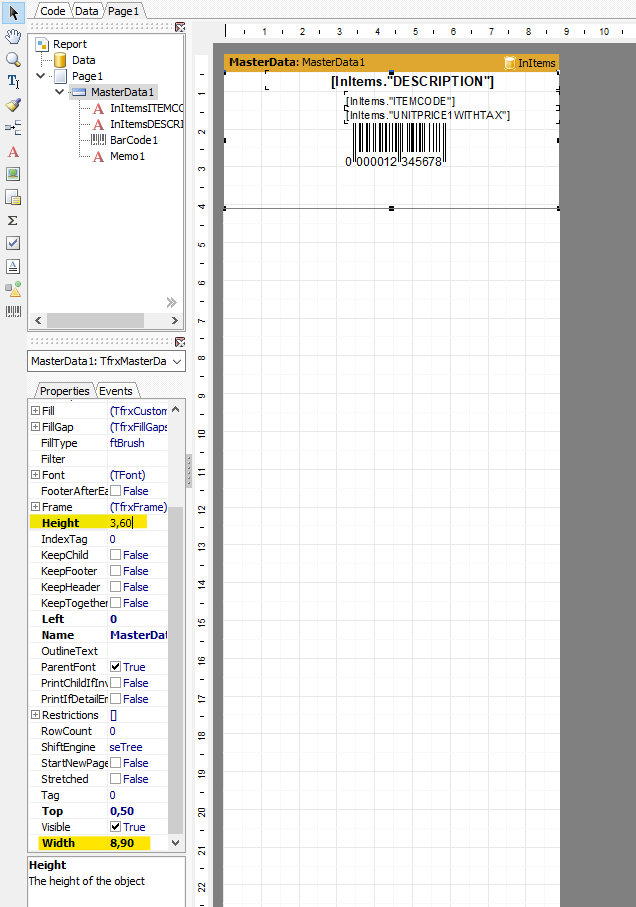Open the Events tab
The image size is (636, 907).
click(x=116, y=390)
